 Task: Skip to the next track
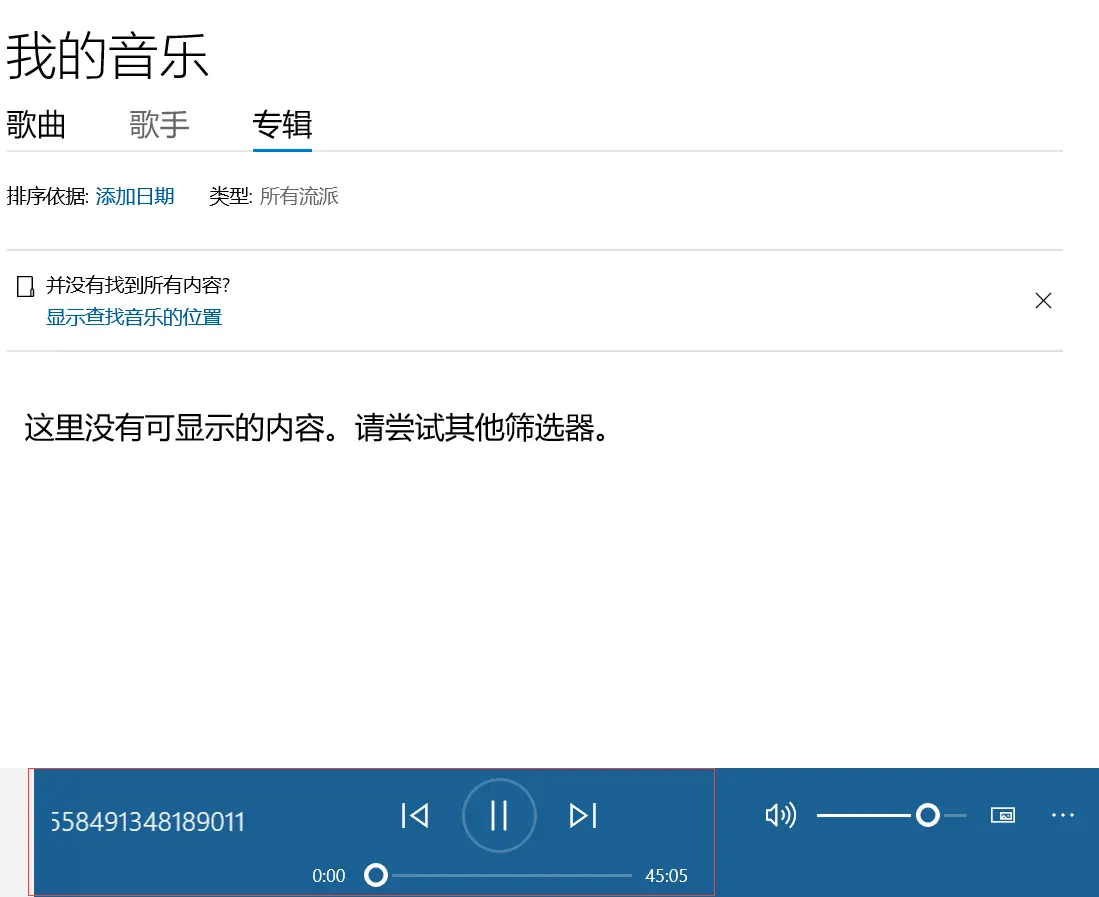[583, 816]
